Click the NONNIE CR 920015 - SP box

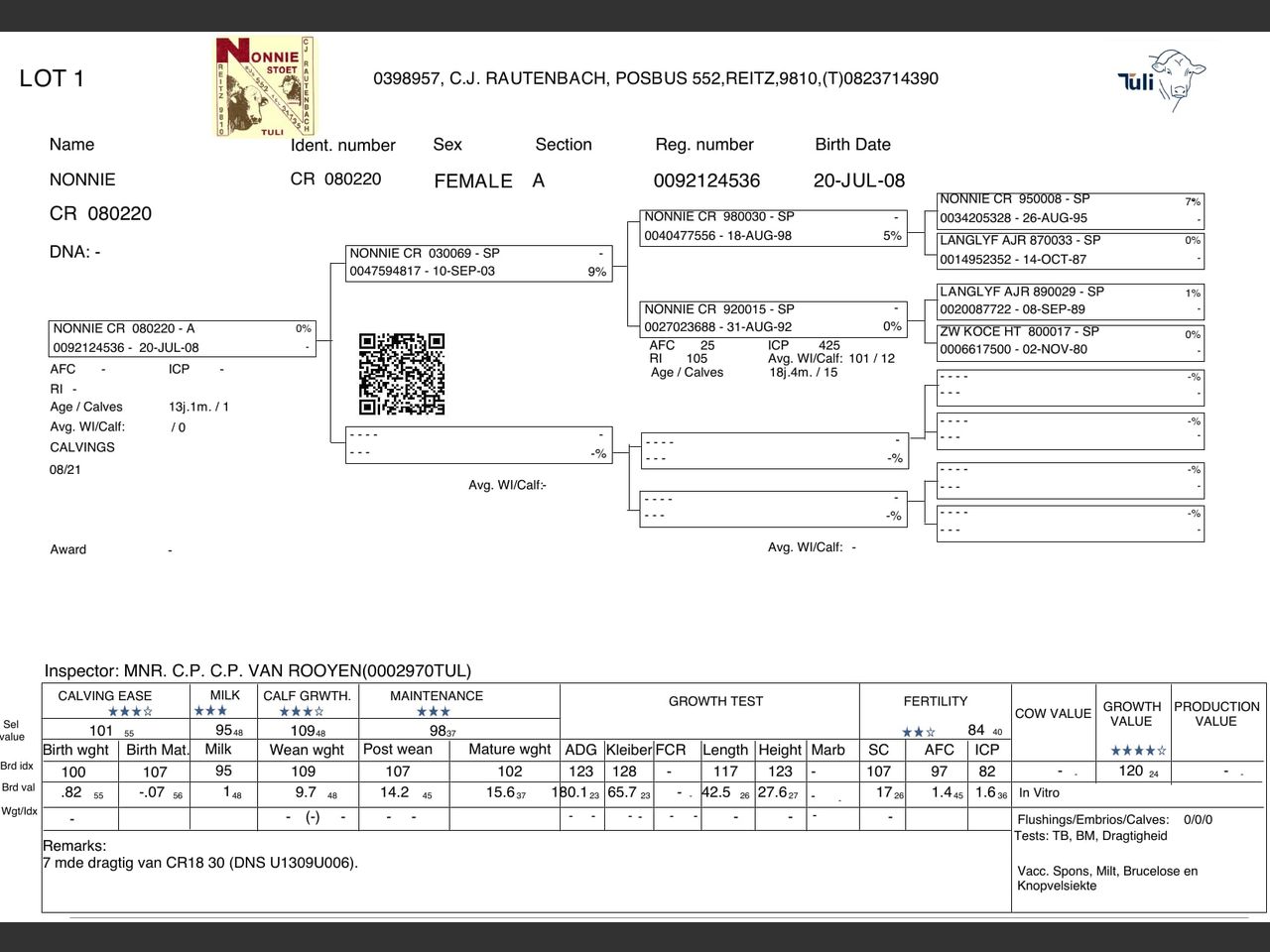point(774,317)
